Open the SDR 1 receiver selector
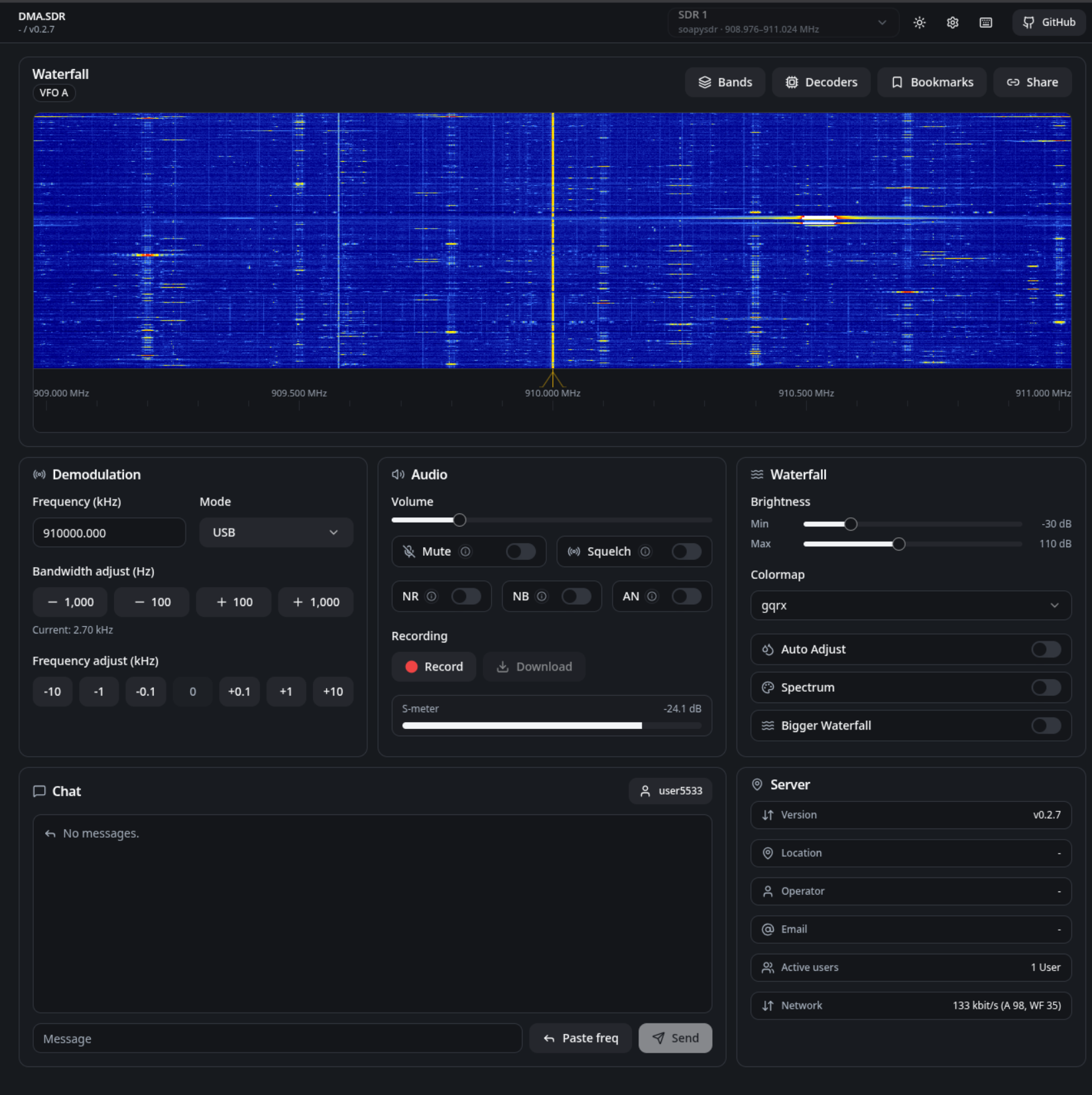This screenshot has height=1095, width=1092. click(782, 22)
